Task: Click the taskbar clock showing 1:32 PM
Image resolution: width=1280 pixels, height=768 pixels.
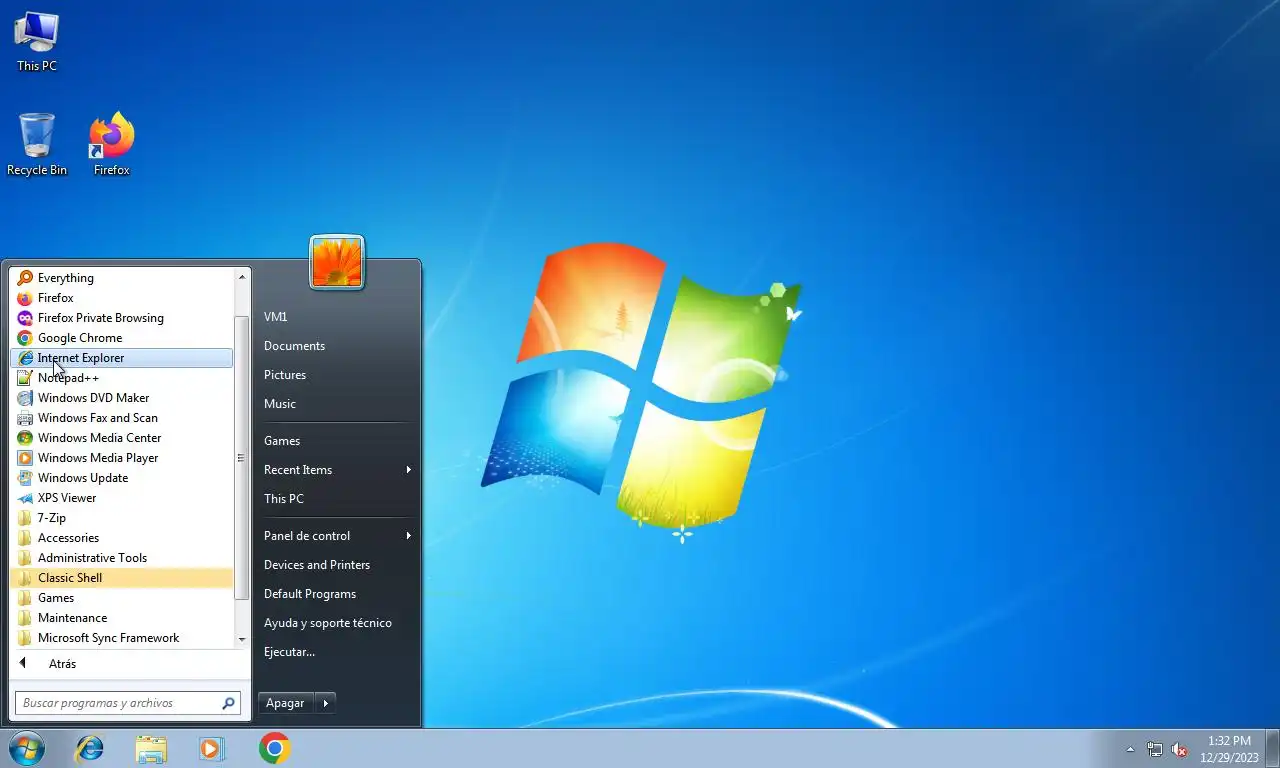Action: (x=1229, y=749)
